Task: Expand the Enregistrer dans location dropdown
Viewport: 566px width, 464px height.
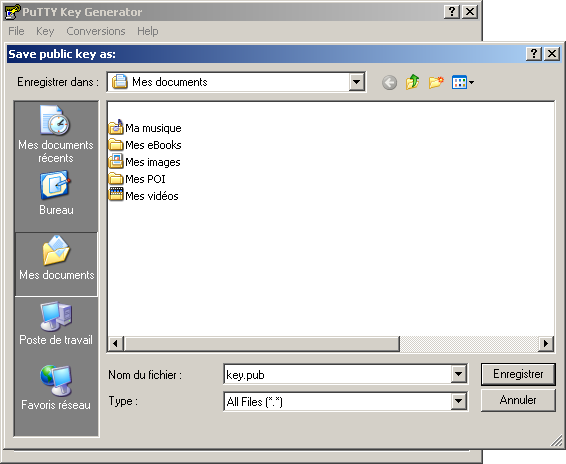Action: click(x=356, y=82)
